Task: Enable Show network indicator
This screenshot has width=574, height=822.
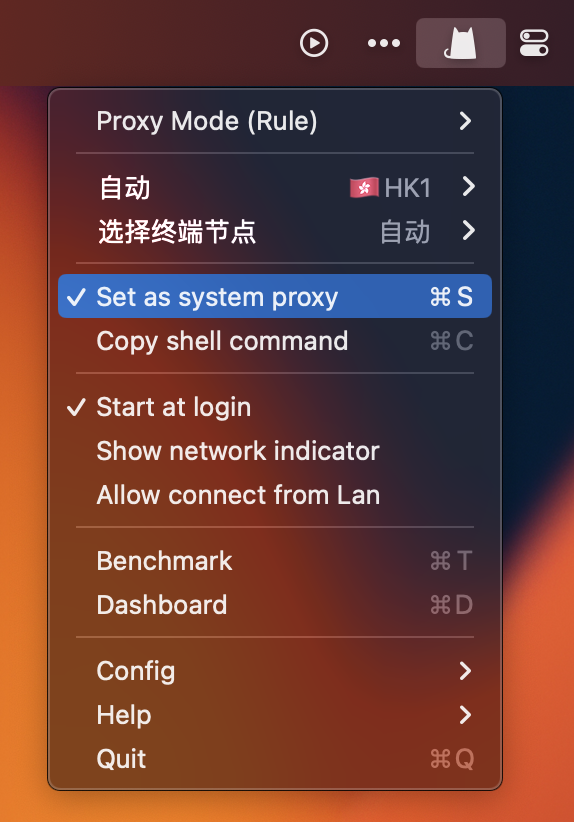Action: pos(275,451)
